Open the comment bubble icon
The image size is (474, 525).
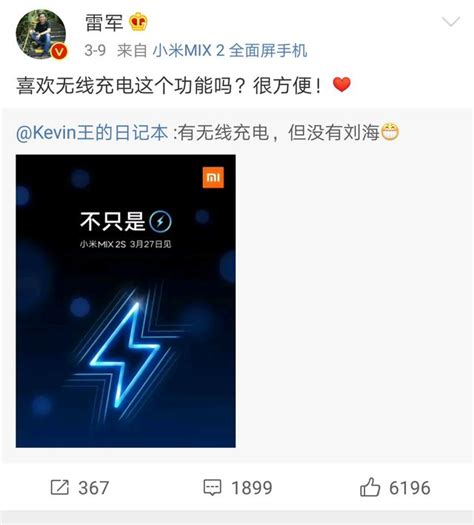(x=212, y=488)
